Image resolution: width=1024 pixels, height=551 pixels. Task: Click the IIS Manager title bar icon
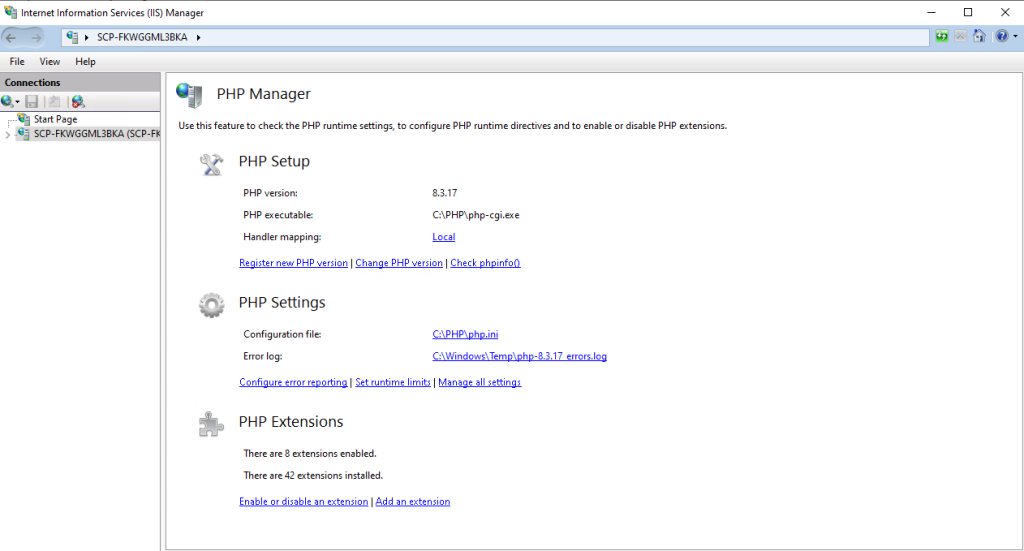pyautogui.click(x=10, y=12)
